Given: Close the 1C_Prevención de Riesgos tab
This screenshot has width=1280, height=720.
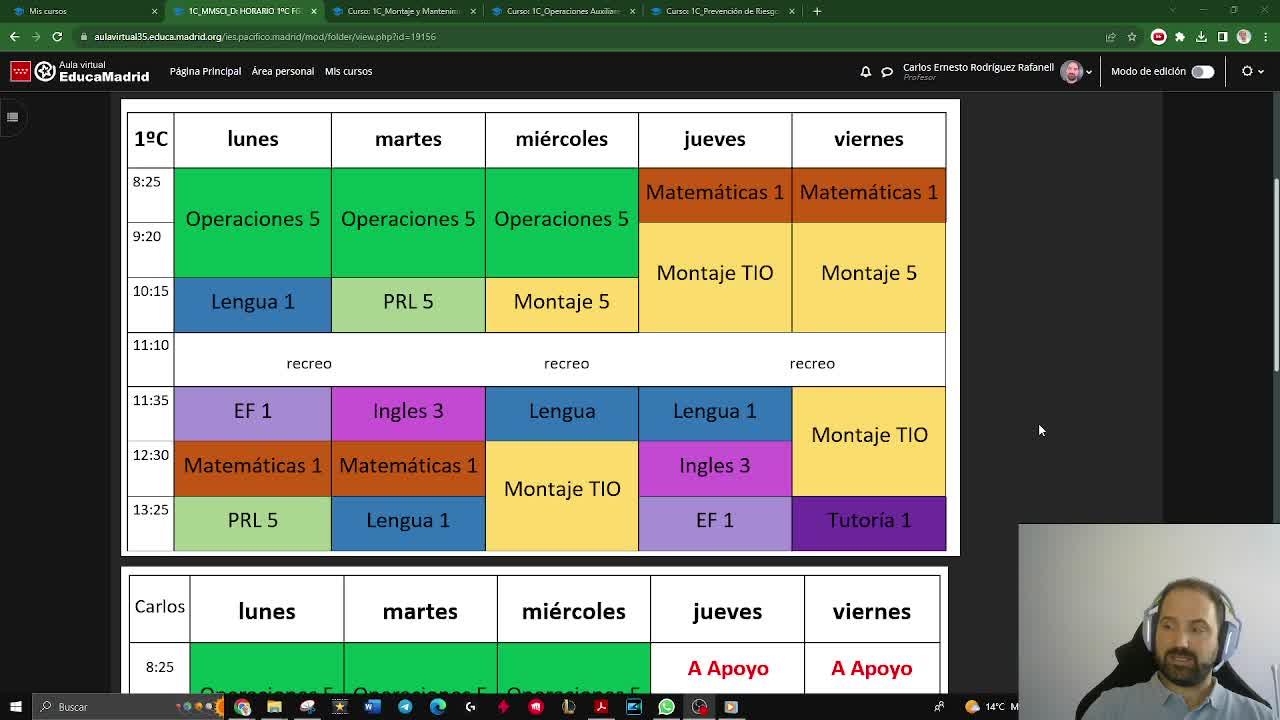Looking at the screenshot, I should [x=791, y=11].
